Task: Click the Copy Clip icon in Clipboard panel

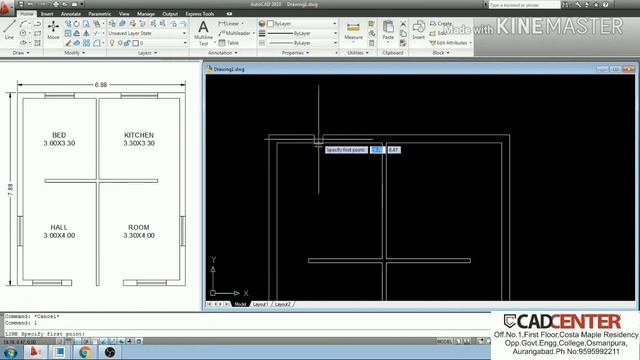Action: (x=403, y=33)
